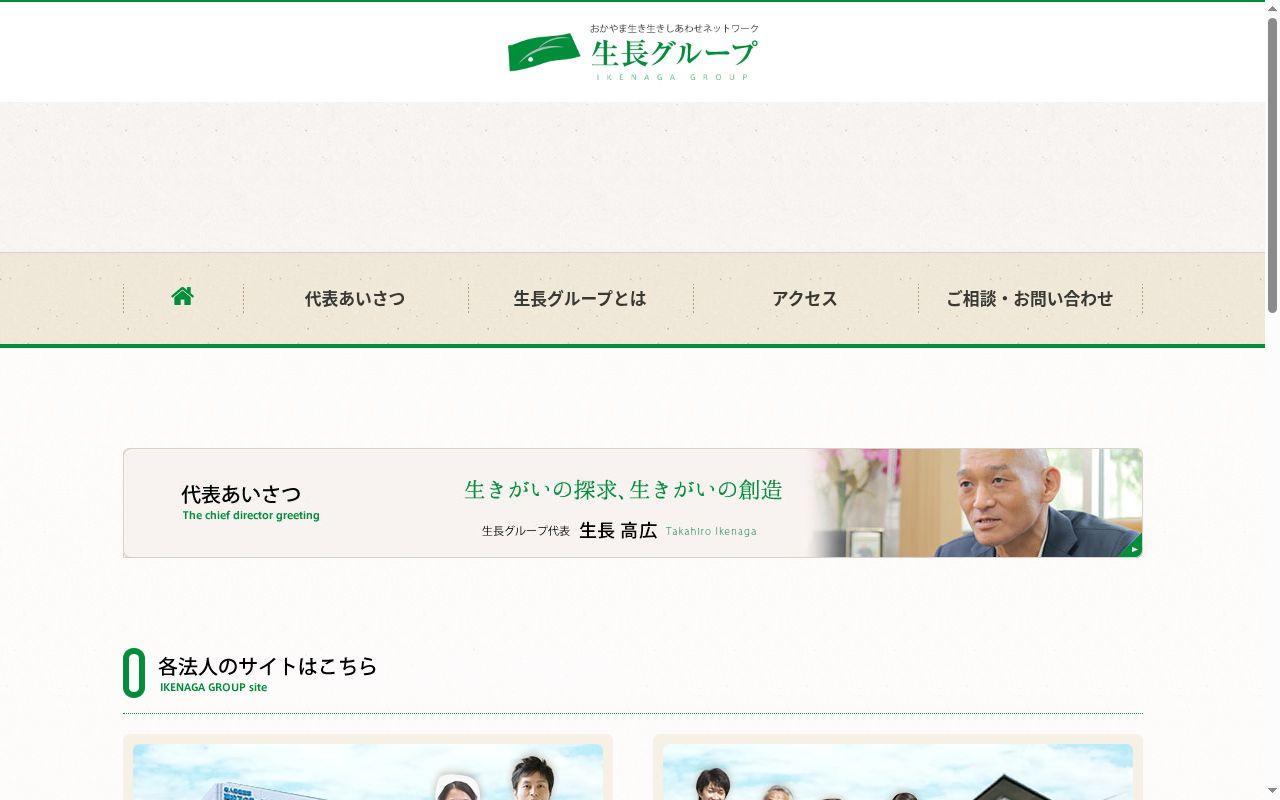Viewport: 1280px width, 800px height.
Task: Click the Takahiro Ikenaga romanized name
Action: (x=711, y=531)
